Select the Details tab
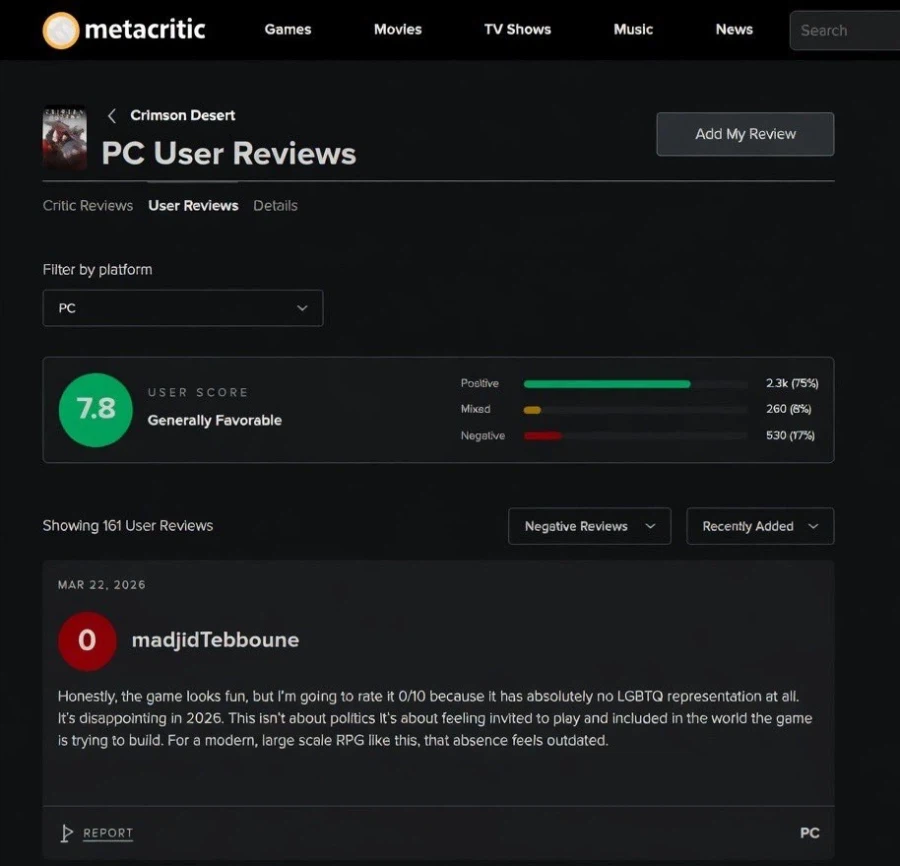The image size is (900, 866). (275, 206)
